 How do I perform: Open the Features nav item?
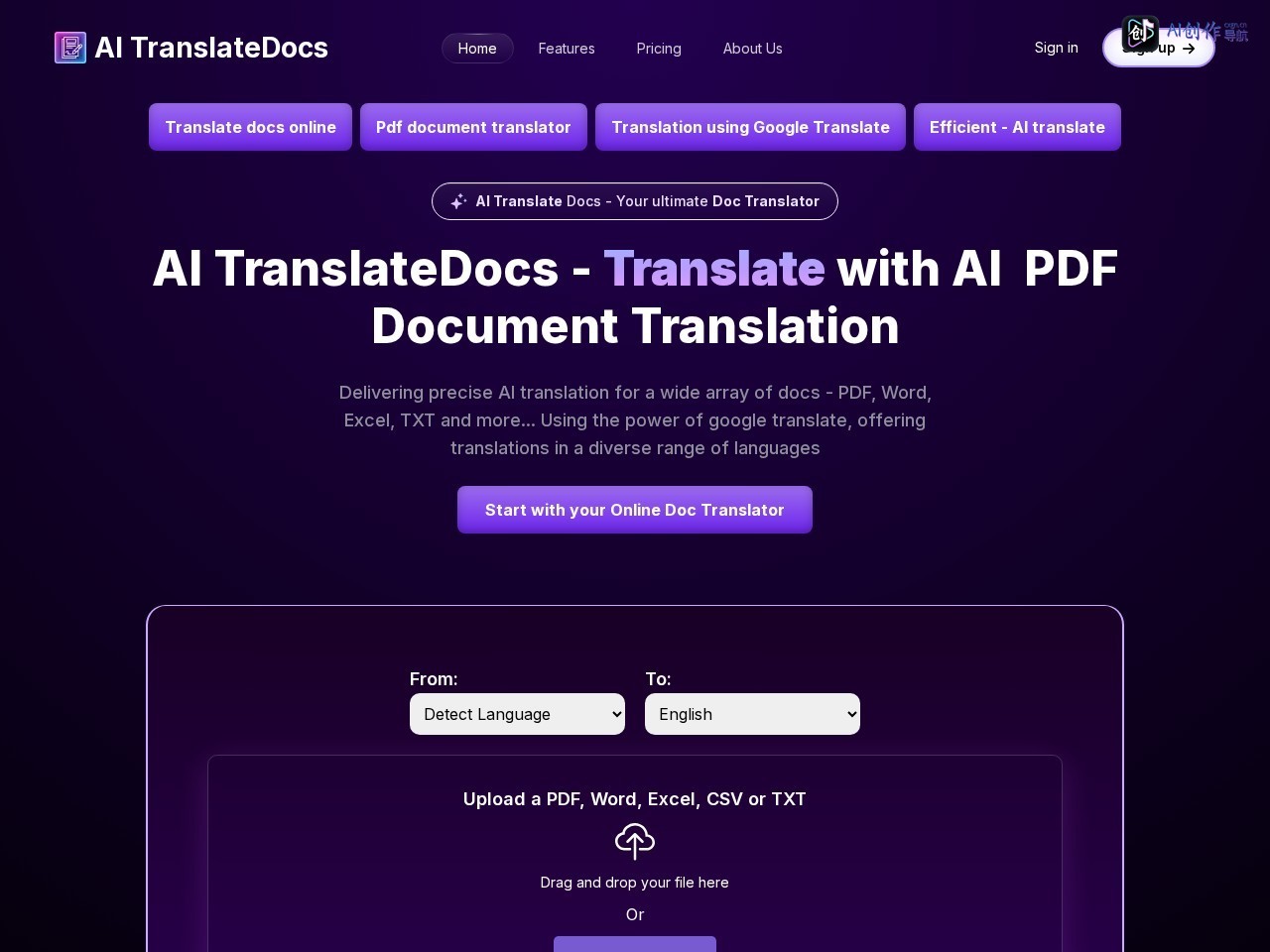[567, 48]
